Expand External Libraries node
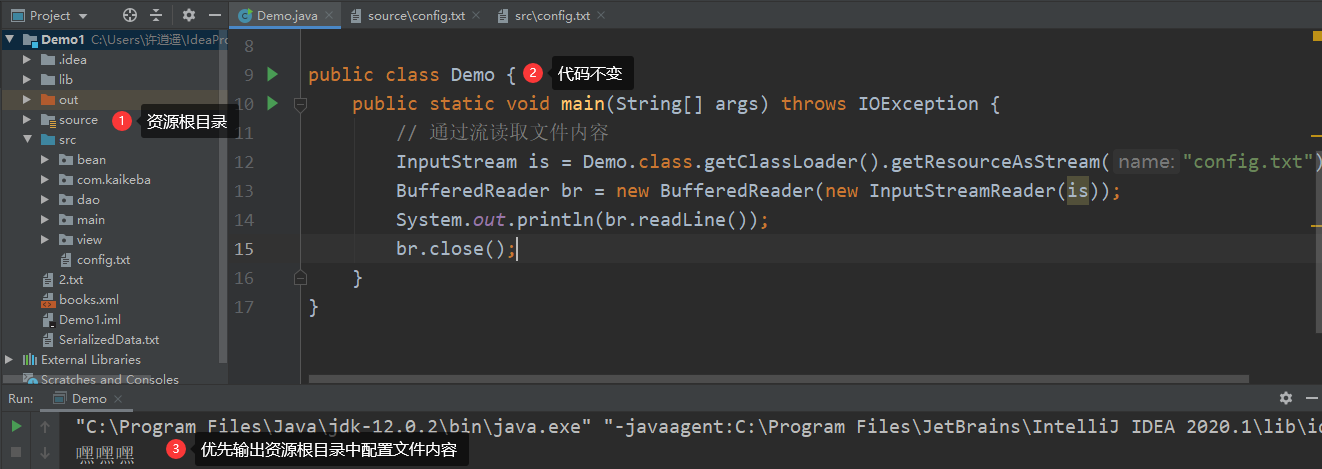Viewport: 1322px width, 469px height. tap(10, 360)
